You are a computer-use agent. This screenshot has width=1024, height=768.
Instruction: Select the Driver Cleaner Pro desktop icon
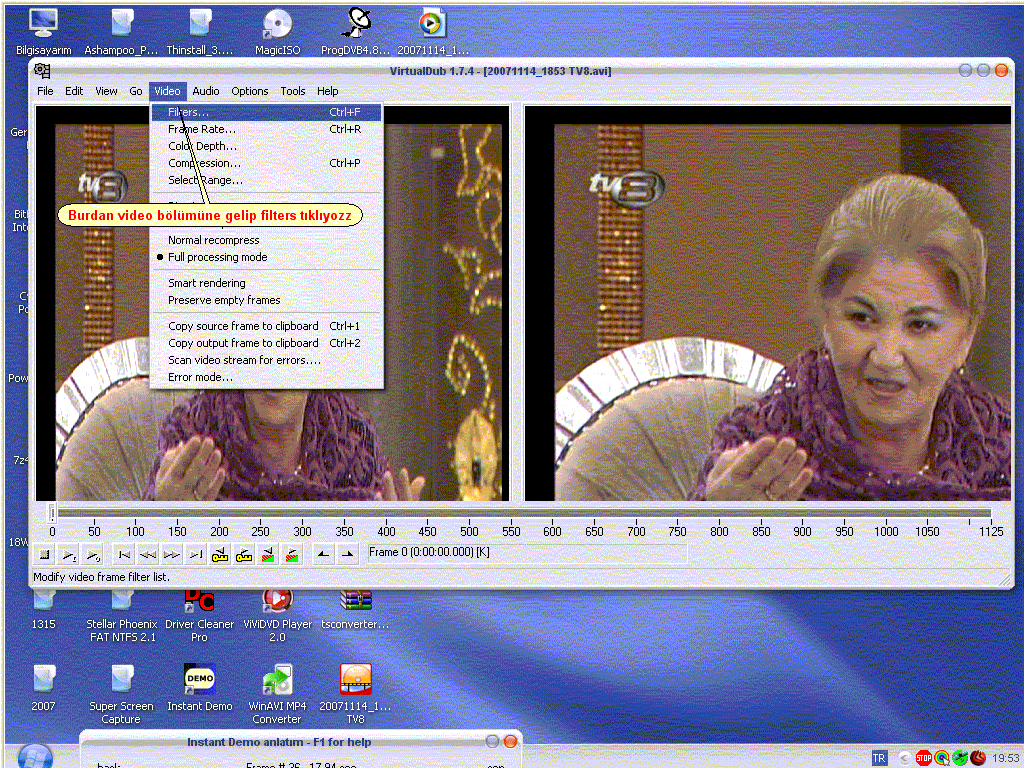pyautogui.click(x=199, y=616)
